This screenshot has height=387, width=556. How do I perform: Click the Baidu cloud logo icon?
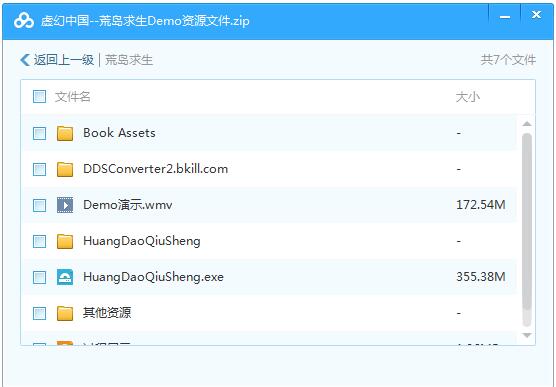pos(24,21)
